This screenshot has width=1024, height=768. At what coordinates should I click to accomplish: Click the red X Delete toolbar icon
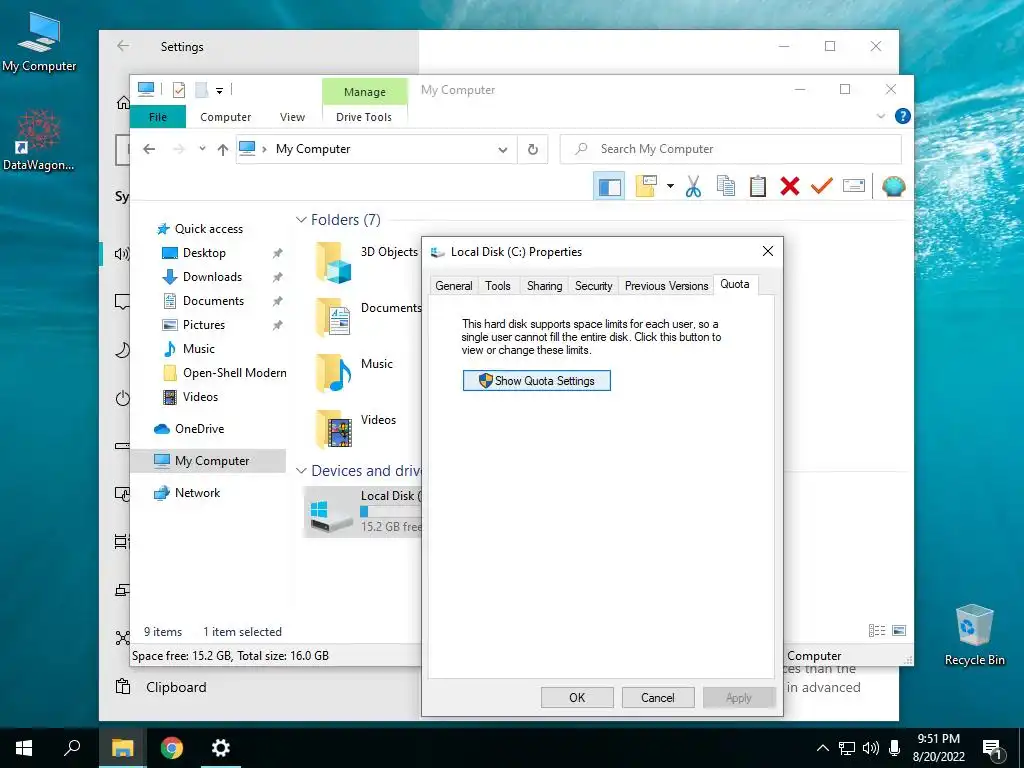coord(790,187)
